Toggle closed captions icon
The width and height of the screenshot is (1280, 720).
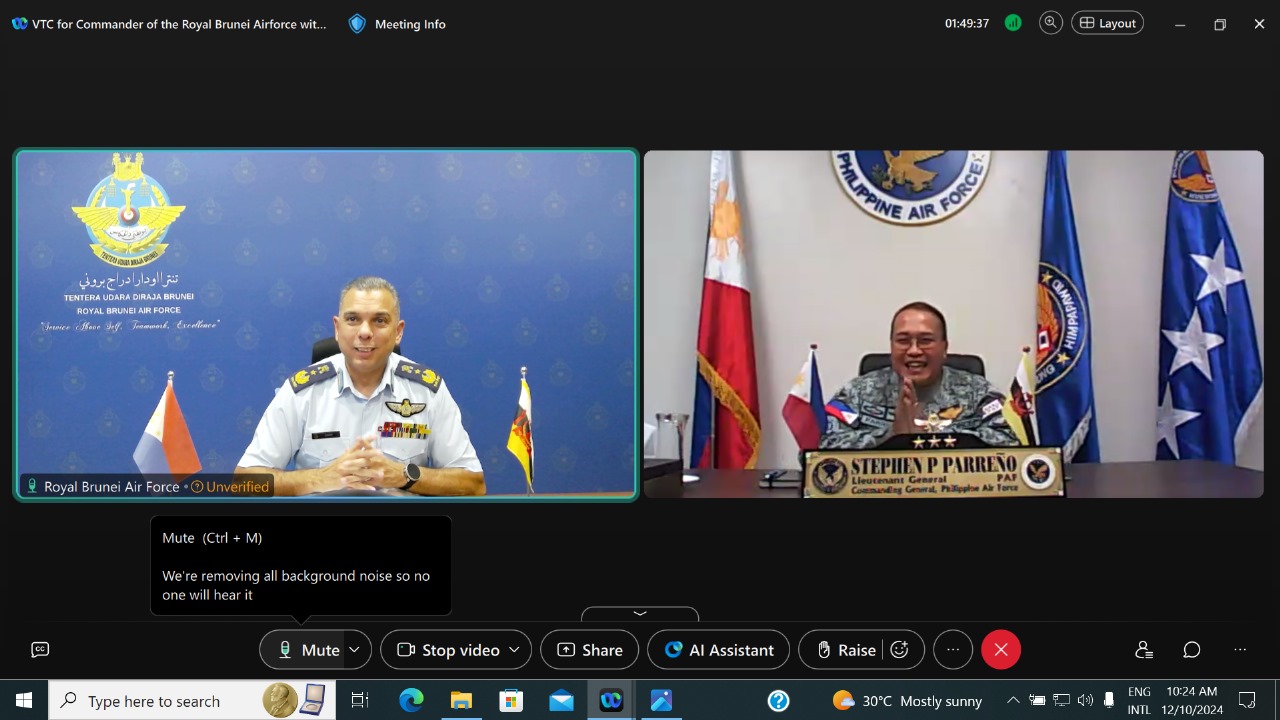(40, 650)
